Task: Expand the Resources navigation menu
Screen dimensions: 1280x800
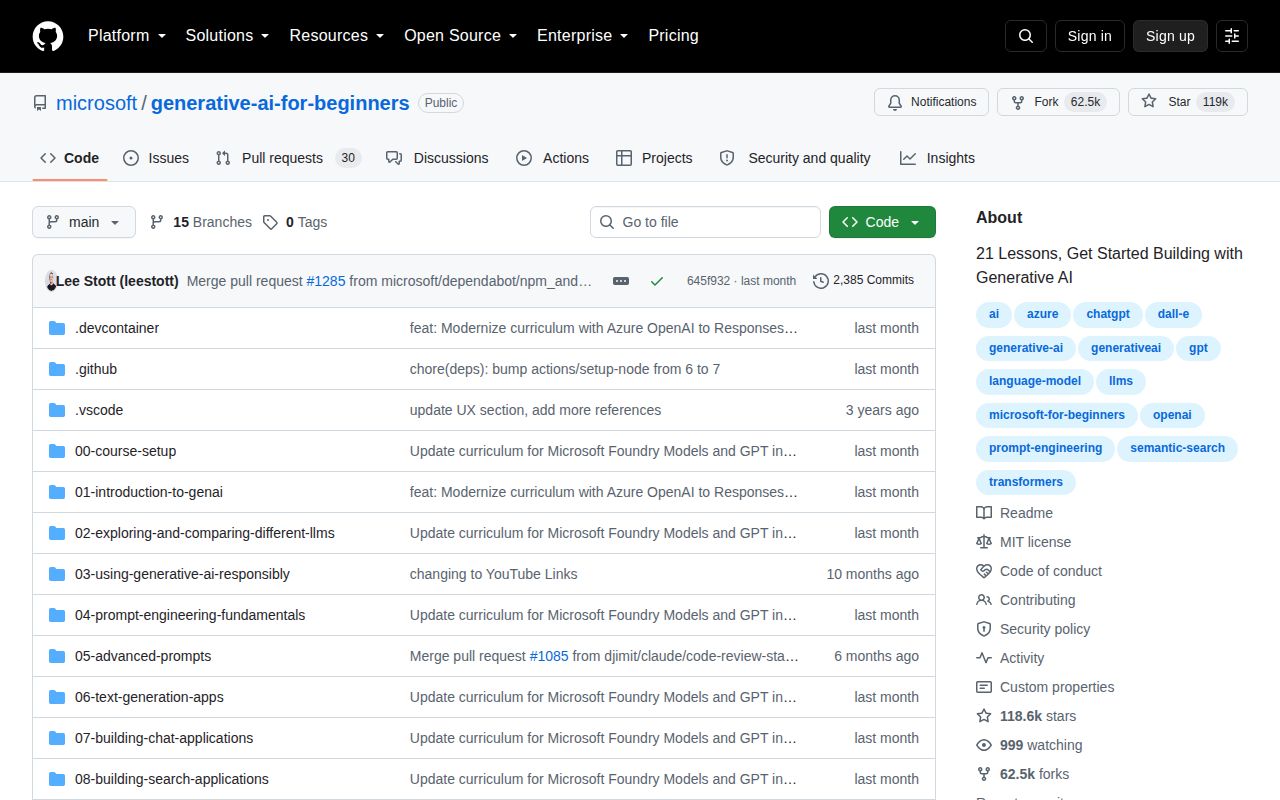Action: (x=337, y=36)
